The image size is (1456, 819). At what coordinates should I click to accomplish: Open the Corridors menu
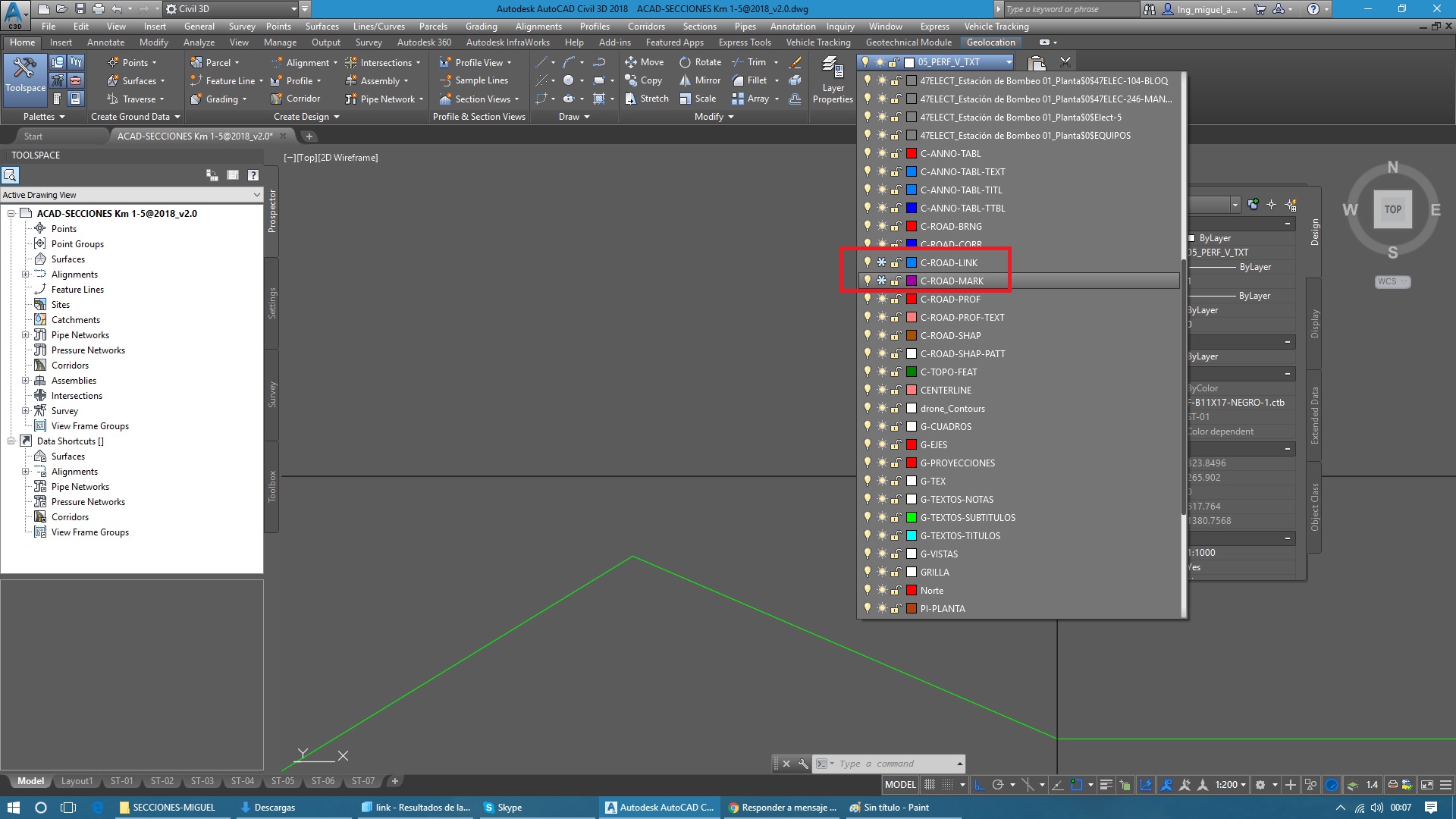click(645, 27)
